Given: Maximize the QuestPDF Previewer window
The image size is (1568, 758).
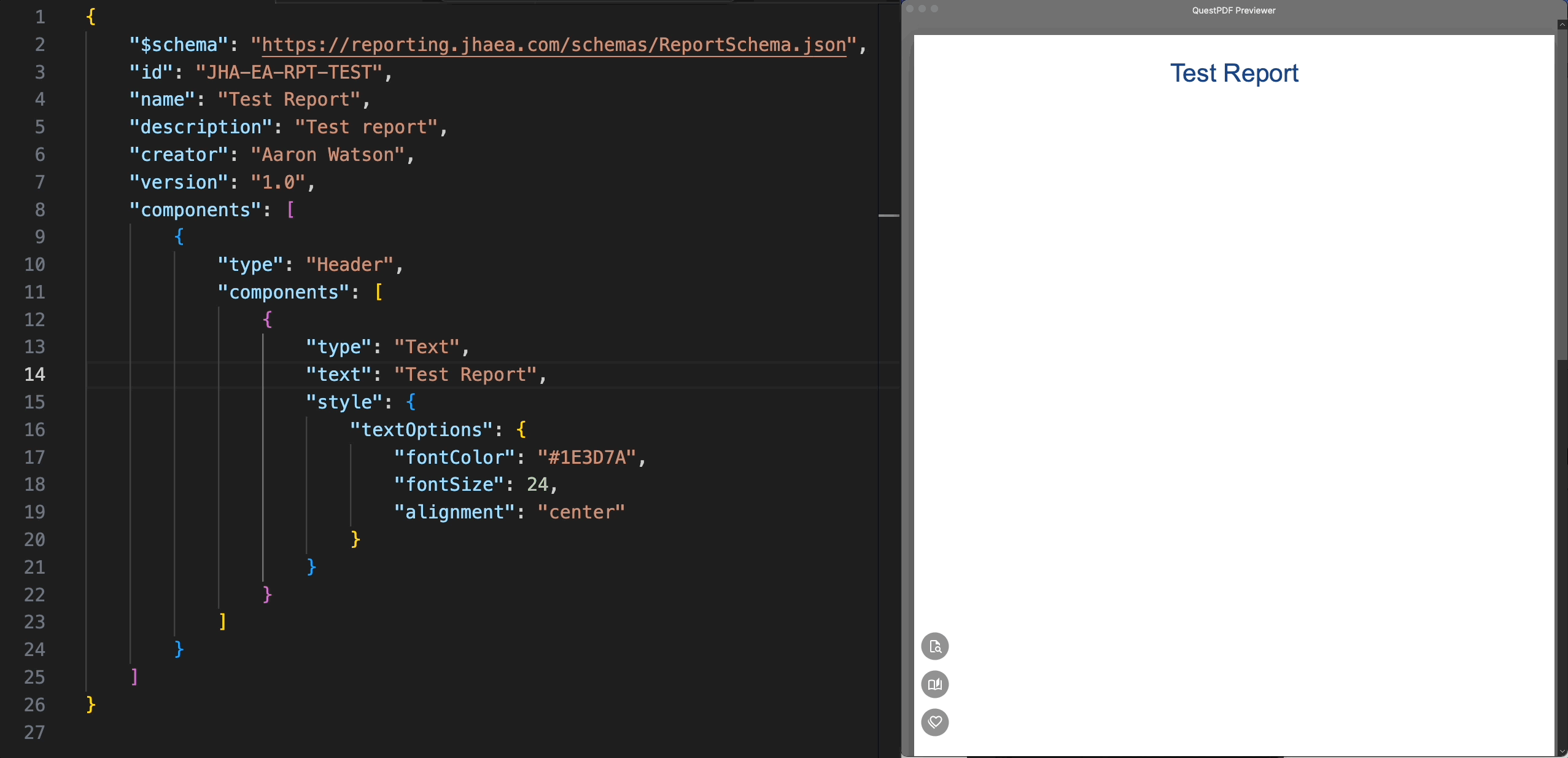Looking at the screenshot, I should coord(934,9).
